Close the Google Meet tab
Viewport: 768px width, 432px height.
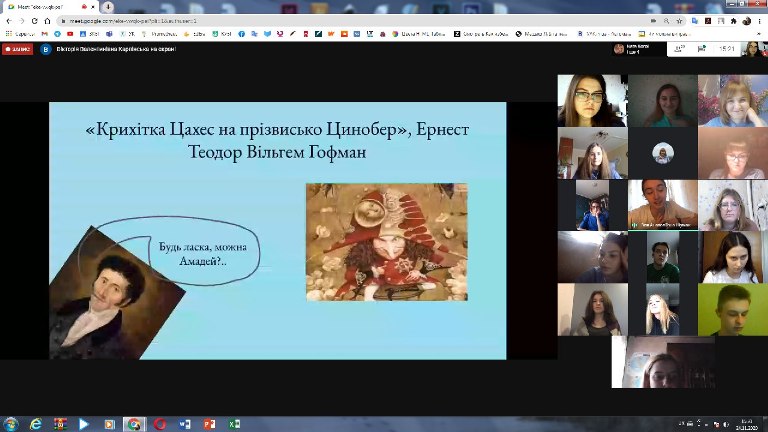[93, 7]
